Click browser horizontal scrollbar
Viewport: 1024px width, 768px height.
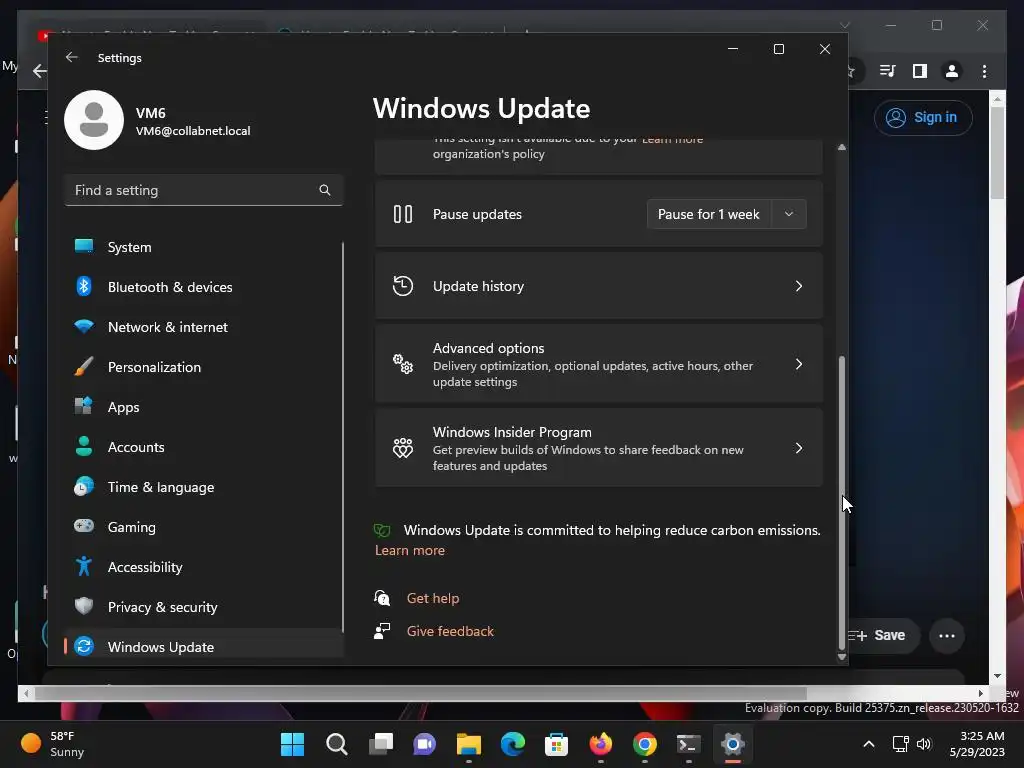(420, 693)
